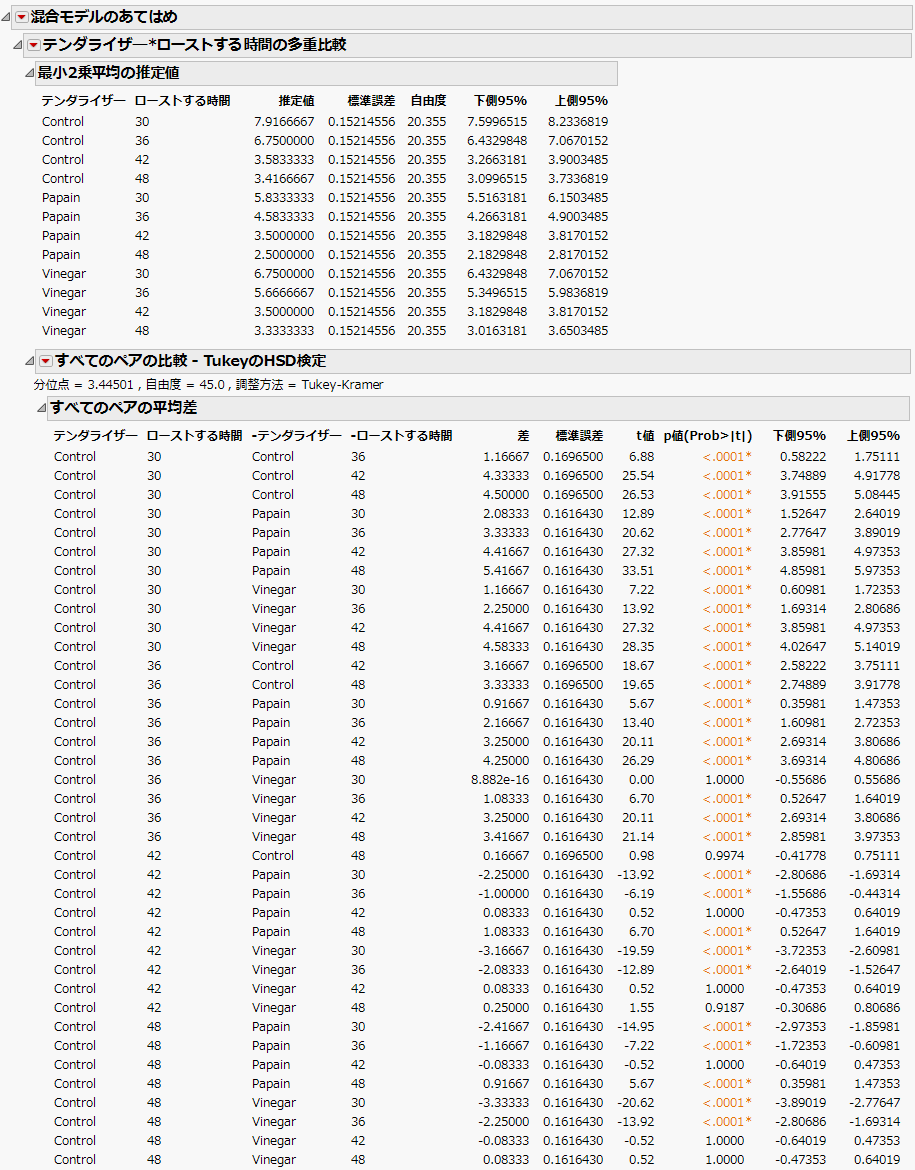Collapse the 最小2乗平均の推定値 table
The width and height of the screenshot is (915, 1170).
point(30,73)
